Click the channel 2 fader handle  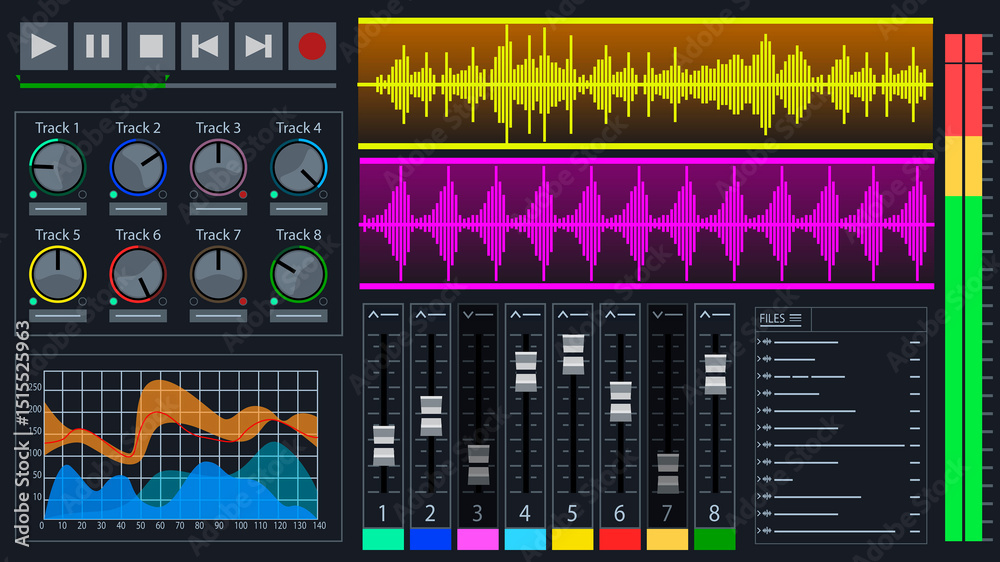coord(431,416)
